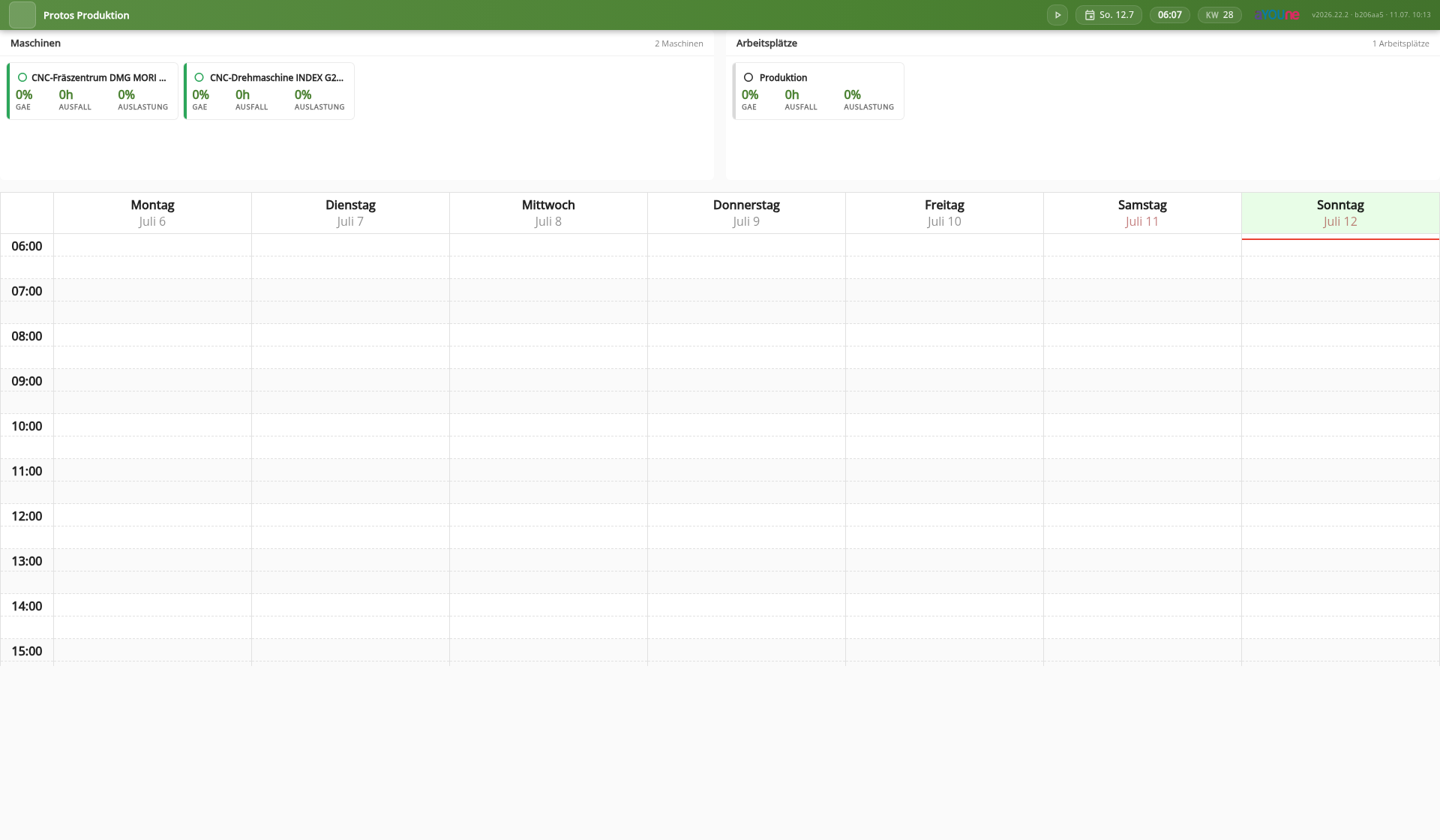Select the Sonntag Juli 12 column header
This screenshot has height=840, width=1440.
click(1340, 213)
